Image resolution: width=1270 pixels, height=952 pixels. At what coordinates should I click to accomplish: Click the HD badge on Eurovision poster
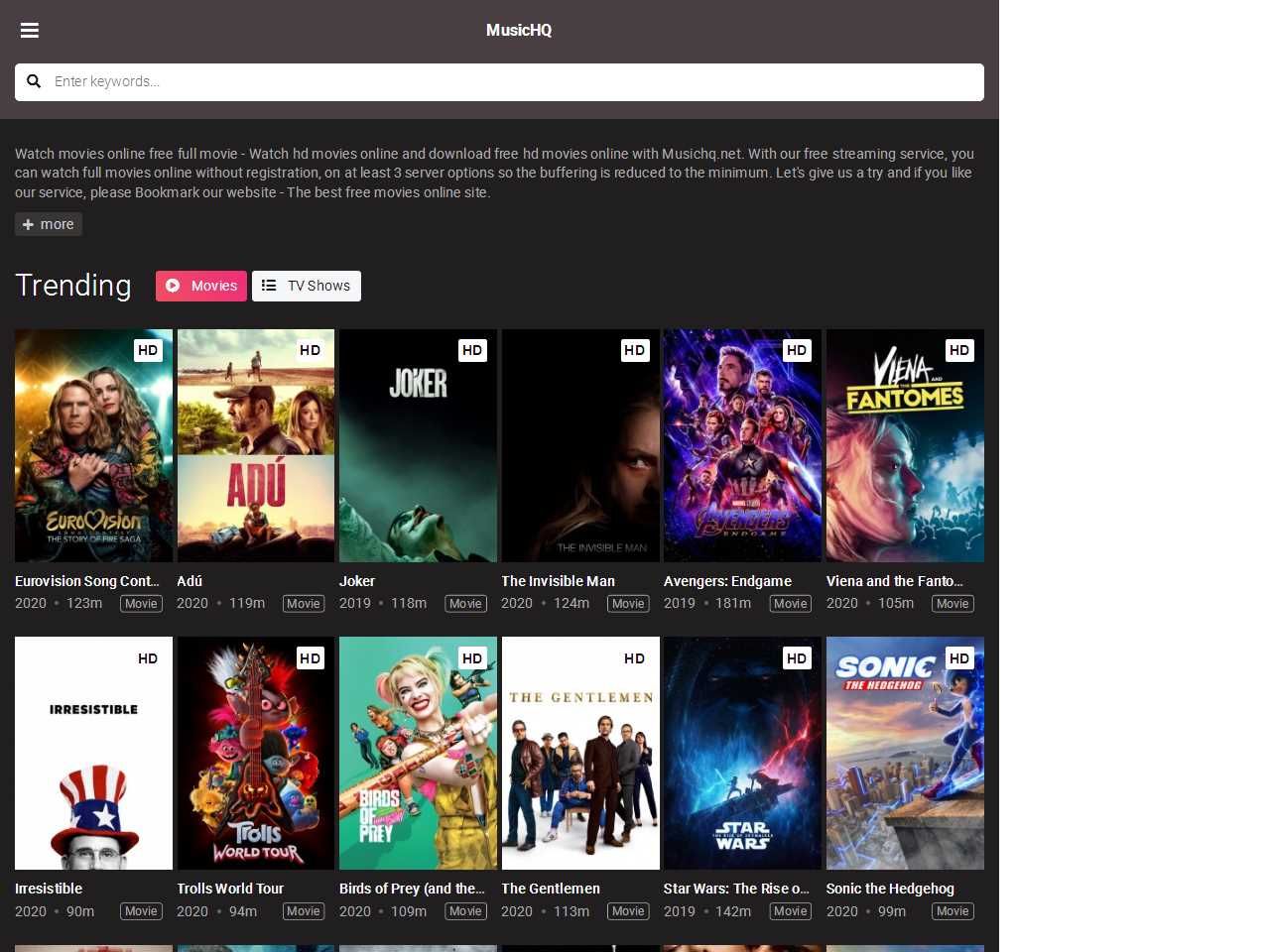(148, 350)
